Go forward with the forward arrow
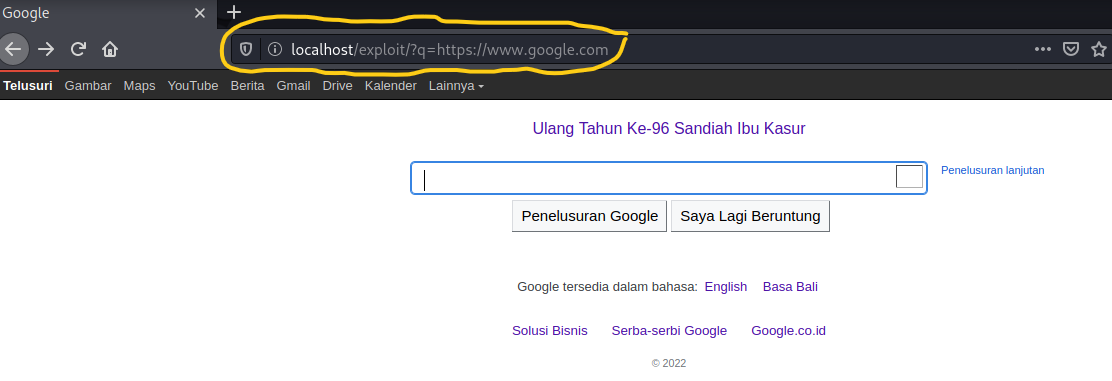 (46, 49)
